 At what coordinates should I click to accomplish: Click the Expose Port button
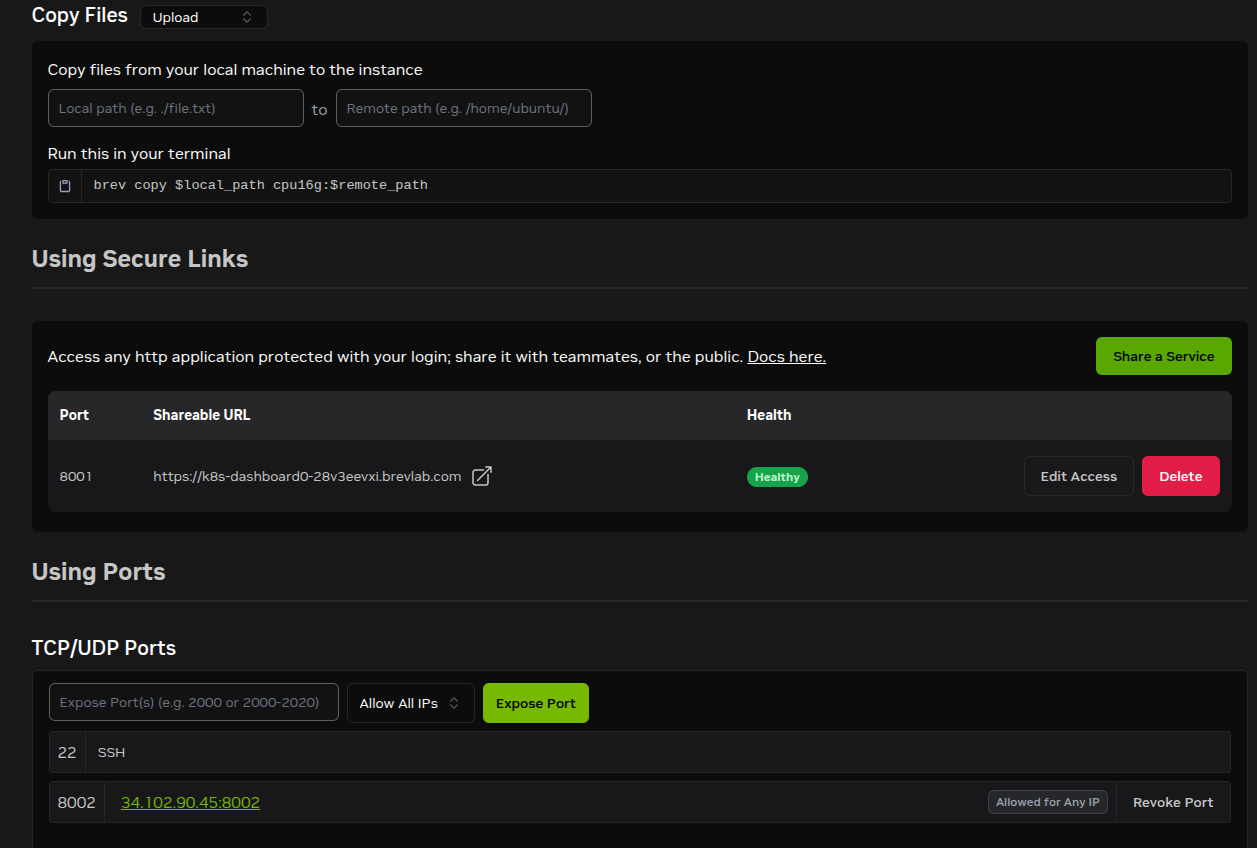pyautogui.click(x=535, y=703)
